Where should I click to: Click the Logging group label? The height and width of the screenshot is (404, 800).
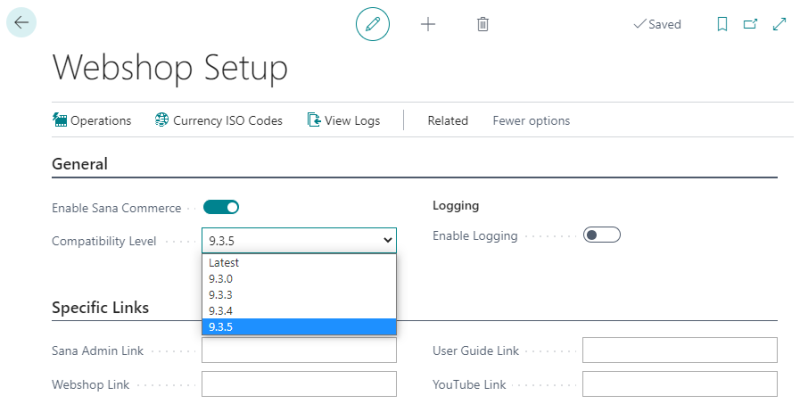(456, 206)
